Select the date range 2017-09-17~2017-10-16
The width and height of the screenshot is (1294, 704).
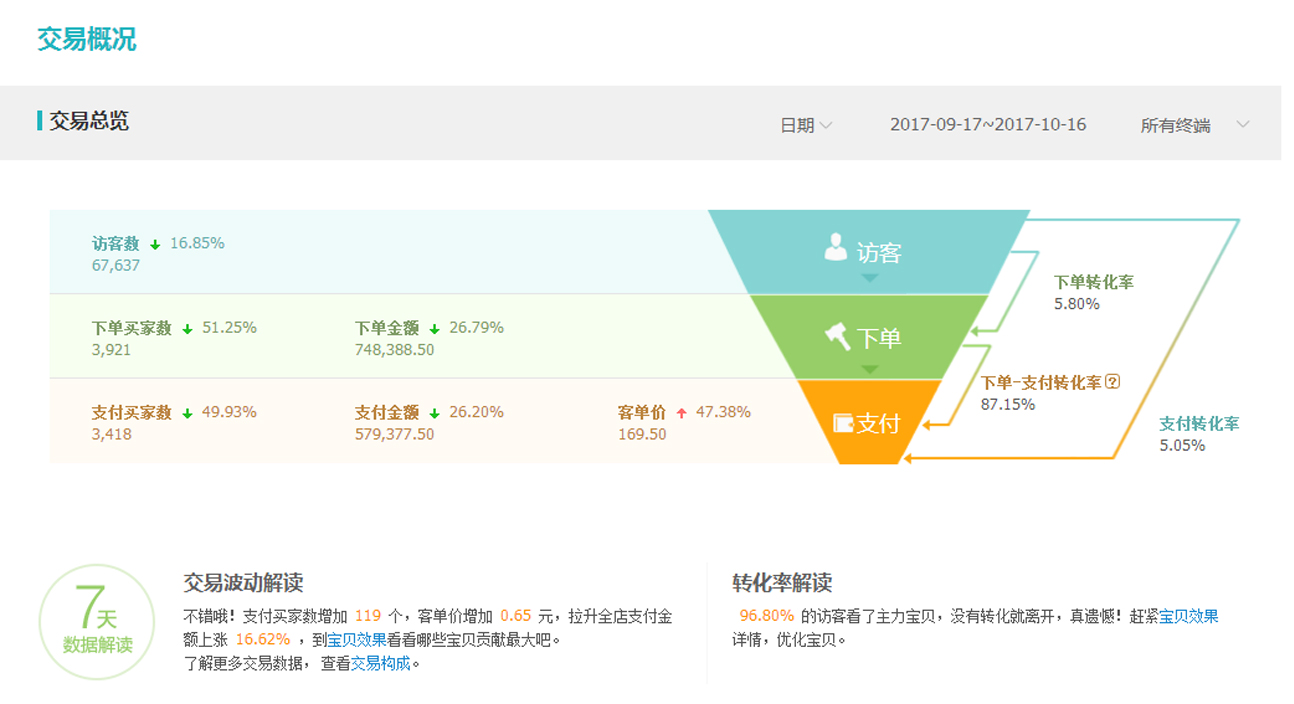coord(988,125)
